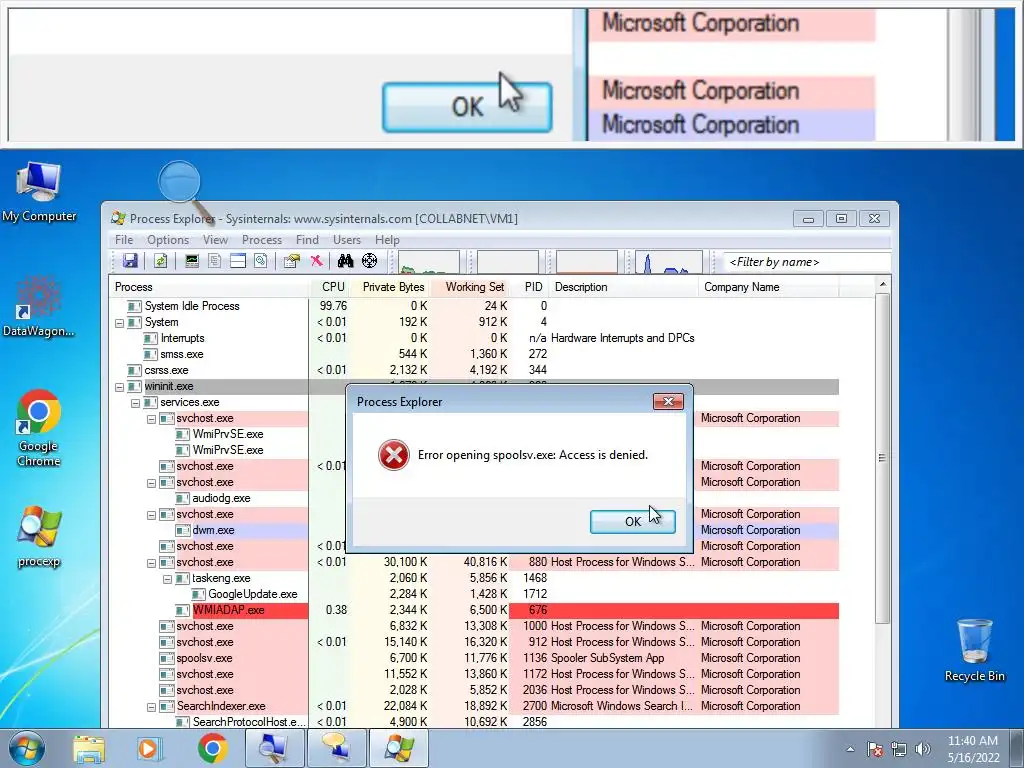Click the process list scrollbar up arrow
This screenshot has height=768, width=1024.
[x=882, y=285]
